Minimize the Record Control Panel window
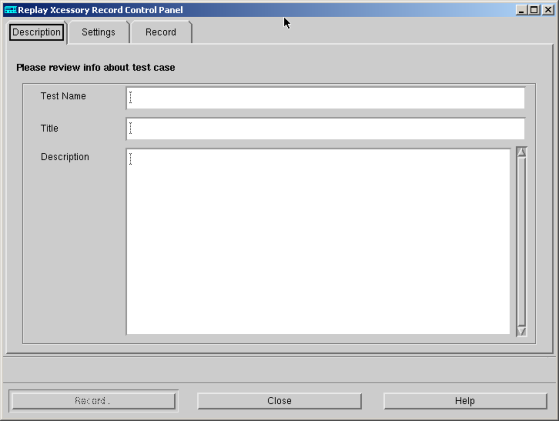 (522, 10)
